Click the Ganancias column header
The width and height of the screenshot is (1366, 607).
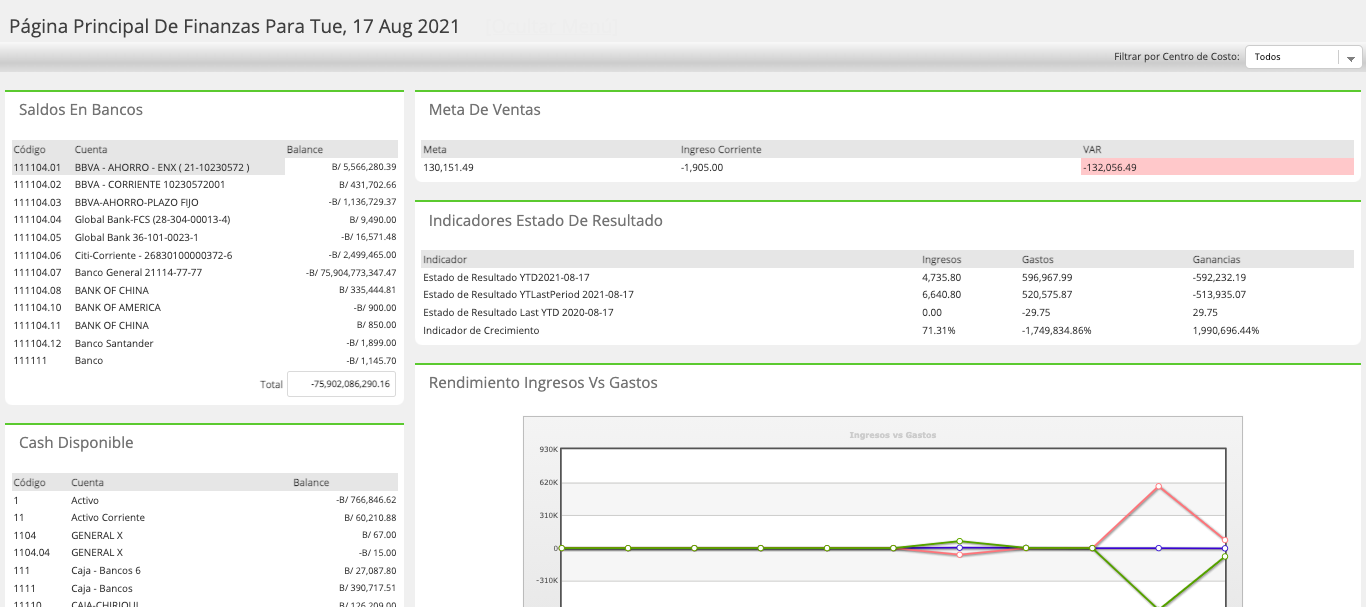pyautogui.click(x=1216, y=260)
